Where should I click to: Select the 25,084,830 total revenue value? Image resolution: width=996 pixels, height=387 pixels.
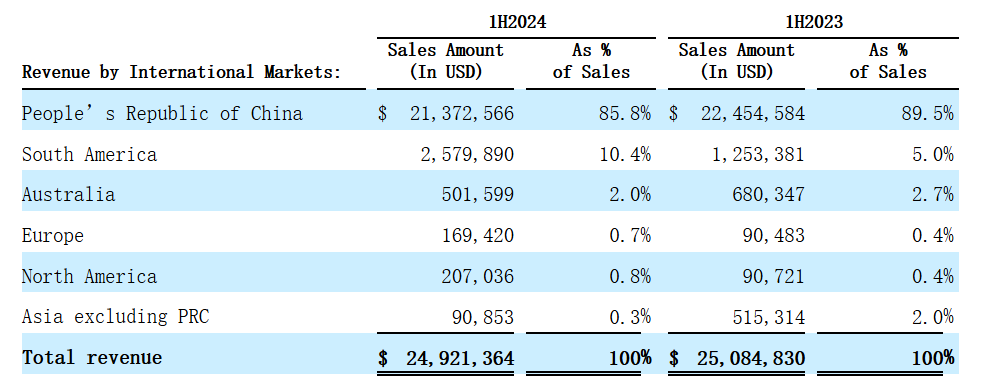[x=751, y=358]
